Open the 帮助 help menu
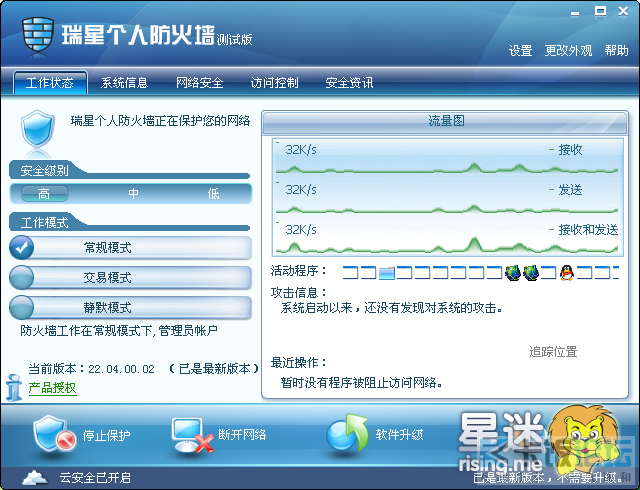Screen dimensions: 640x490 (x=616, y=51)
